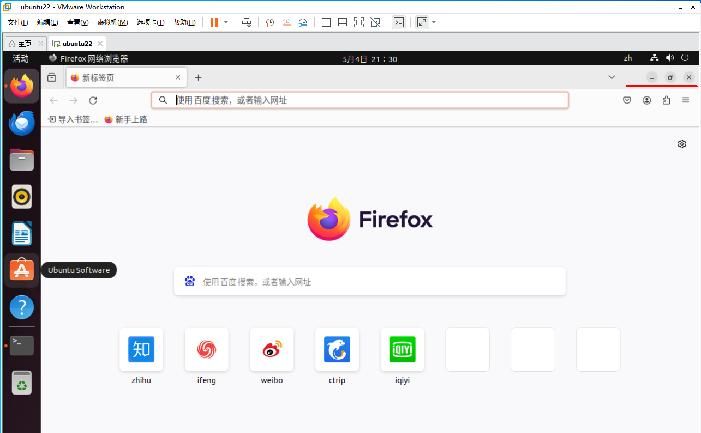Viewport: 701px width, 433px height.
Task: Open the Files manager dock icon
Action: (21, 160)
